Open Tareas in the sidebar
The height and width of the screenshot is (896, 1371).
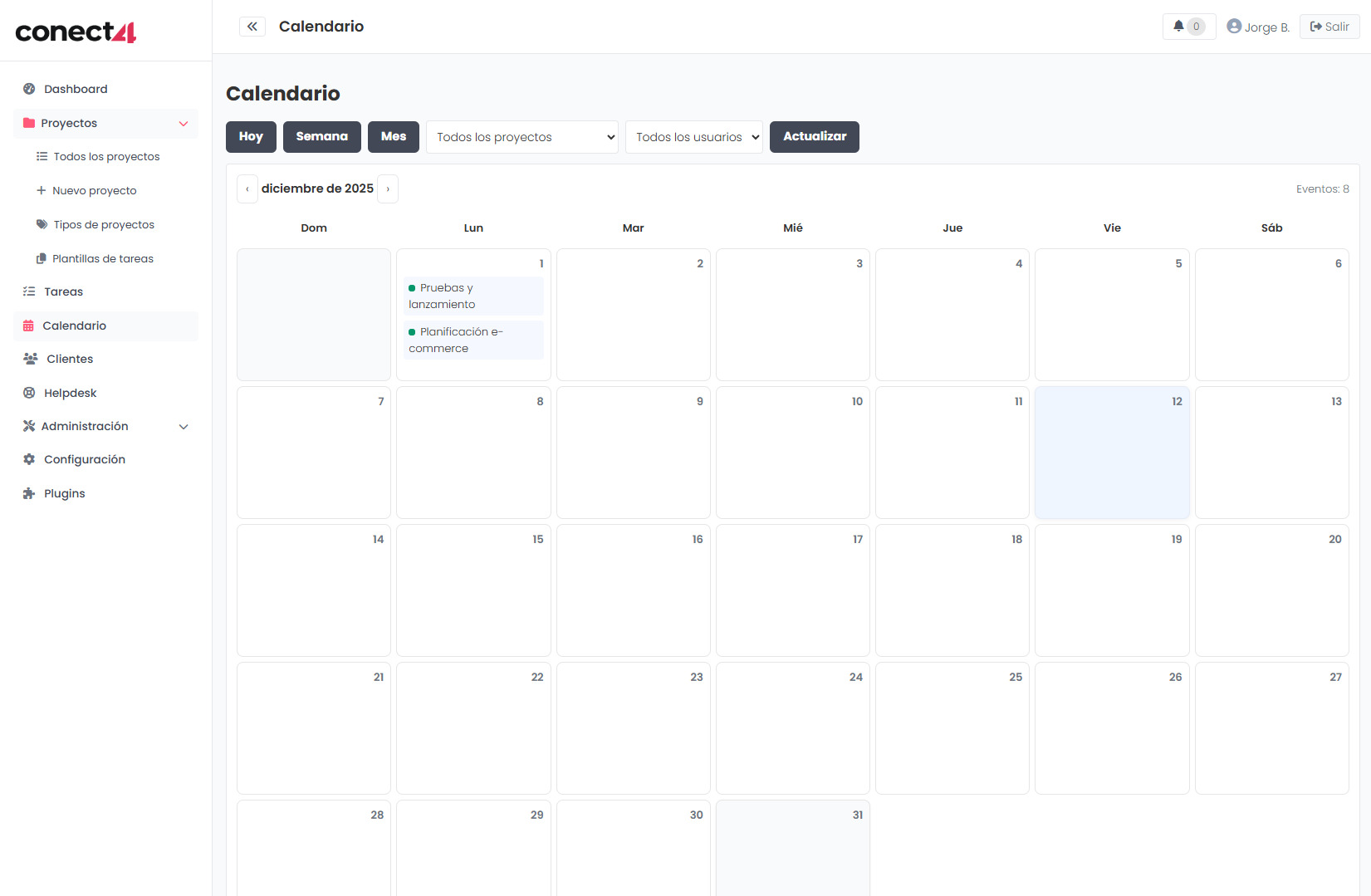63,291
